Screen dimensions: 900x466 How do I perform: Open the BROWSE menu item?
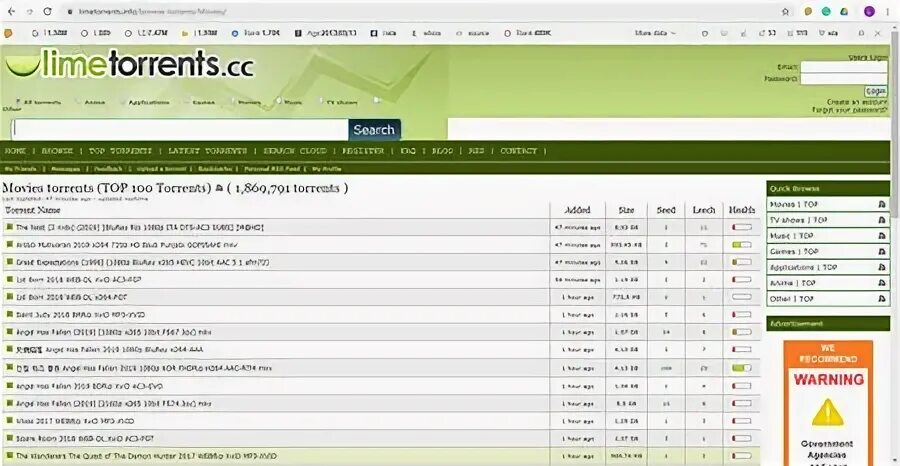tap(57, 151)
